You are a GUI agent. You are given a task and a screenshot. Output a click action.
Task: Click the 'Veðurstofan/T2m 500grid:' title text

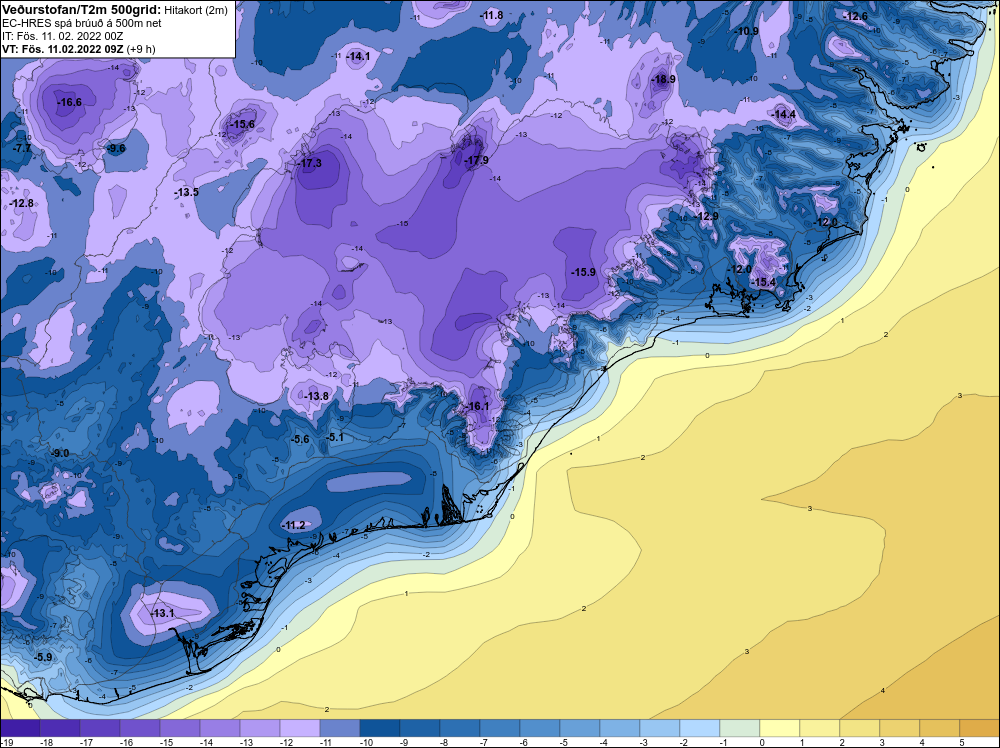(x=82, y=10)
